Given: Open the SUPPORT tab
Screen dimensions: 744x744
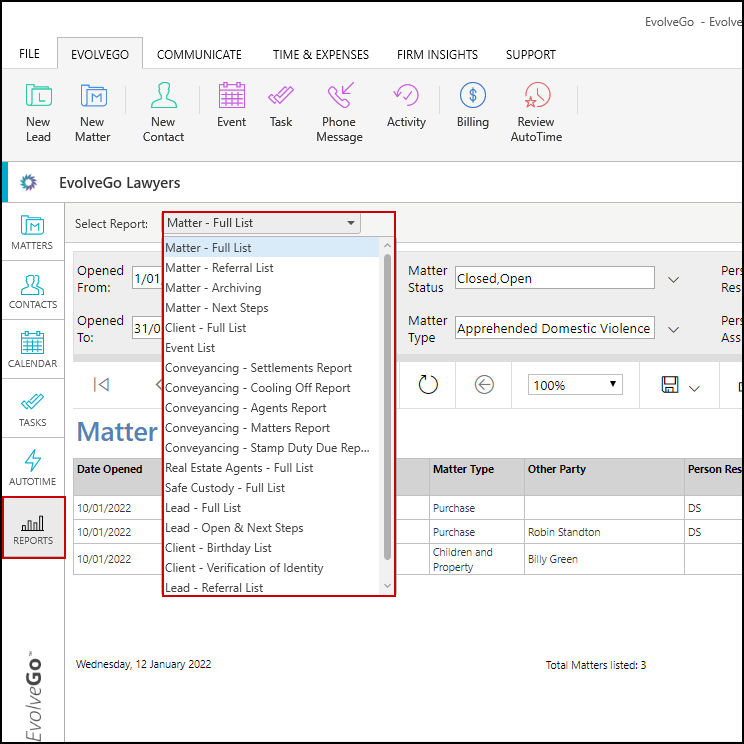Looking at the screenshot, I should pos(530,55).
